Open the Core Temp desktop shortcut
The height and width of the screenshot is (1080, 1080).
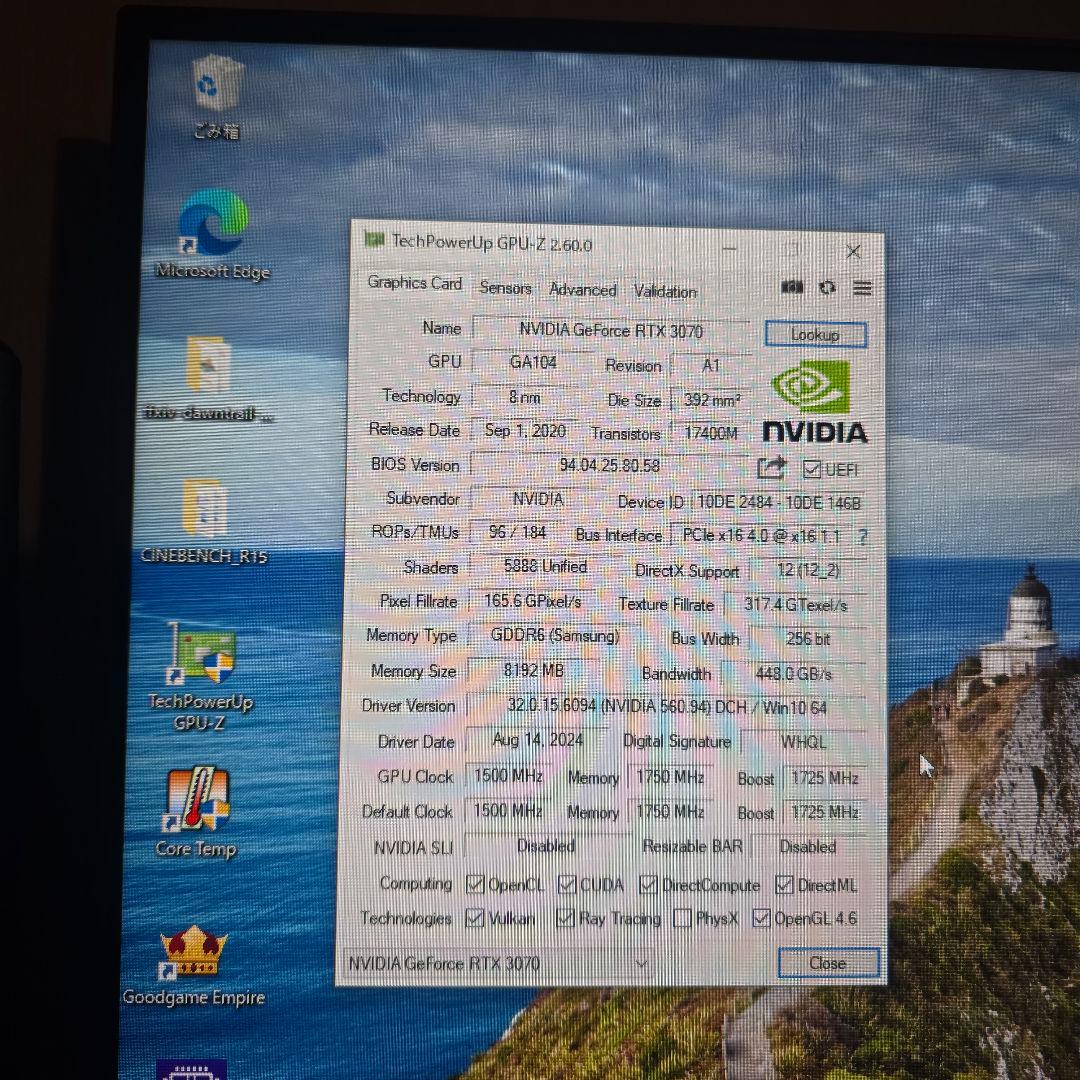pos(196,799)
